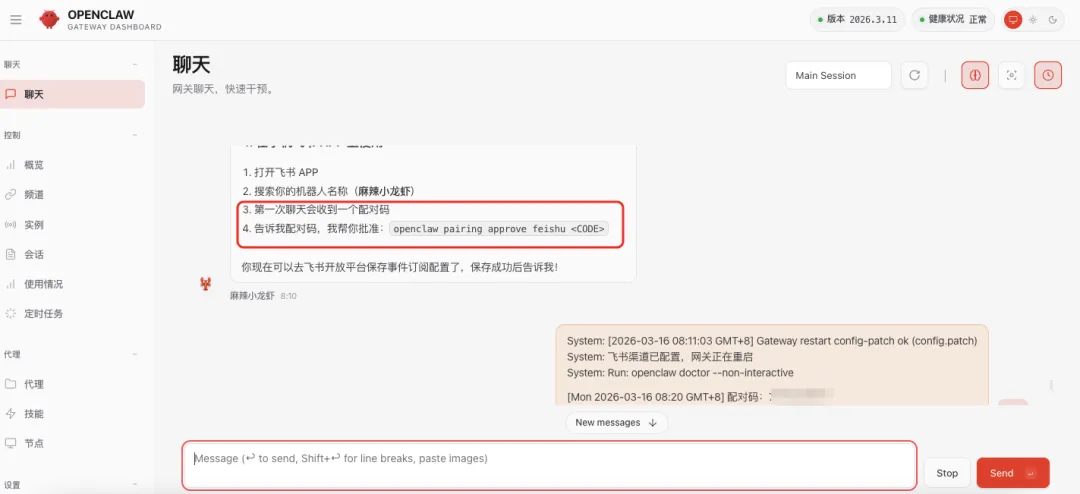Viewport: 1080px width, 494px height.
Task: Open the hamburger navigation menu
Action: pyautogui.click(x=16, y=19)
